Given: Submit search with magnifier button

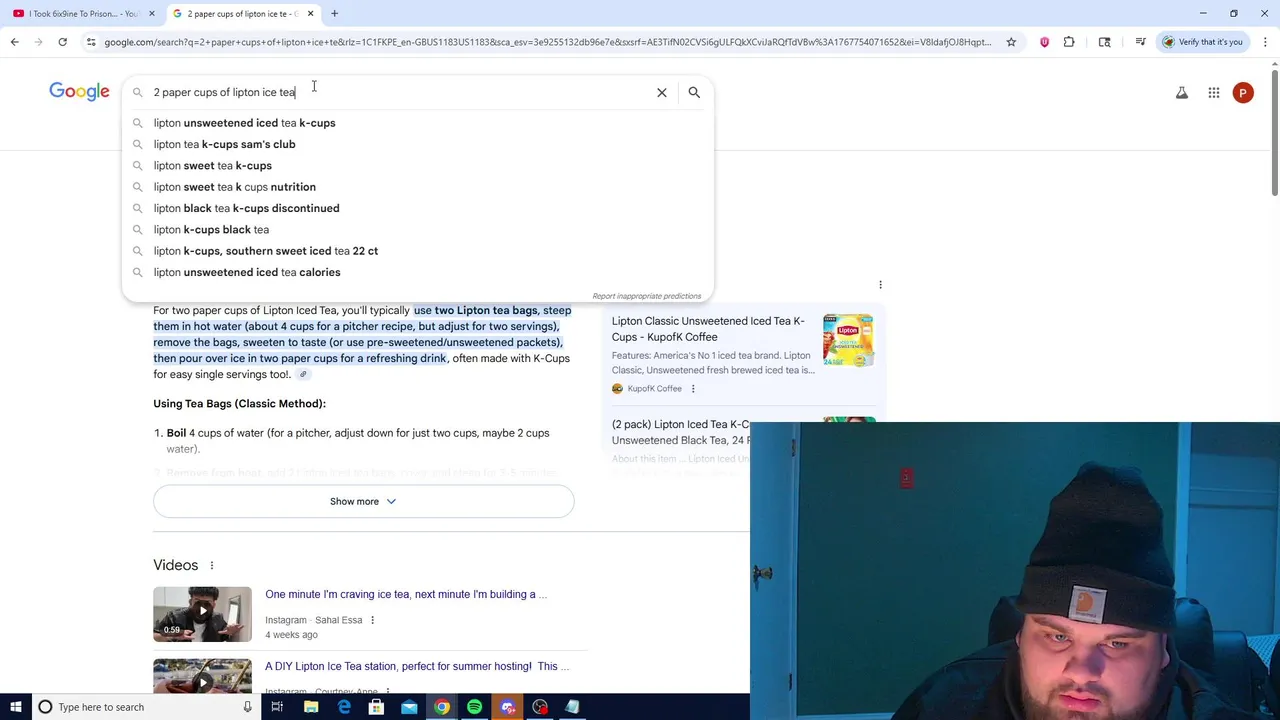Looking at the screenshot, I should click(694, 92).
